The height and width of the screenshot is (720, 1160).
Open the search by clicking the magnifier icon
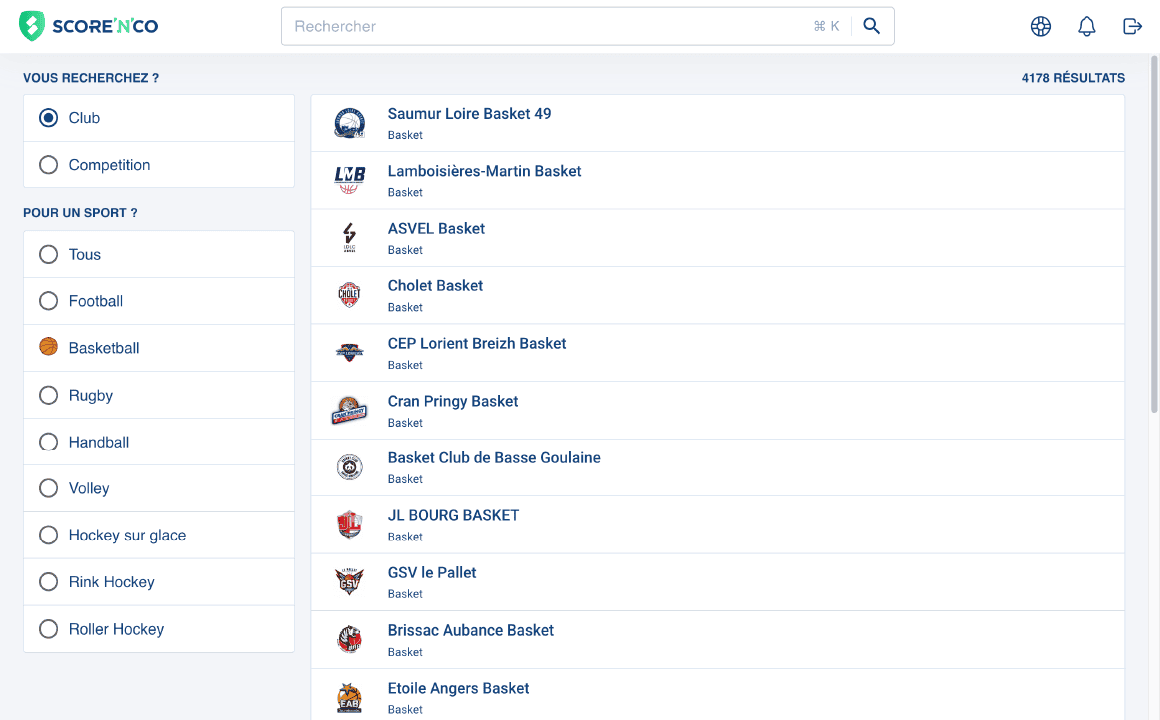coord(871,26)
